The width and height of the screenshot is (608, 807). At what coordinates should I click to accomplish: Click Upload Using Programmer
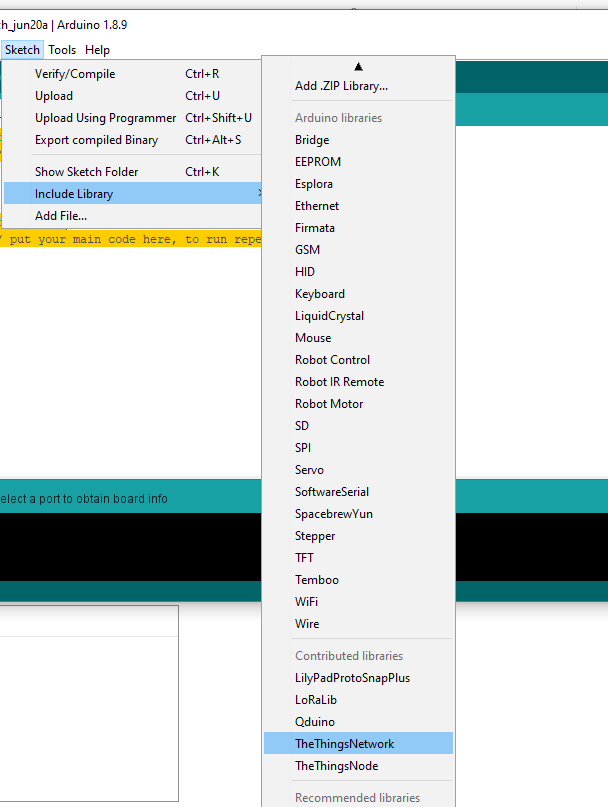(x=133, y=118)
